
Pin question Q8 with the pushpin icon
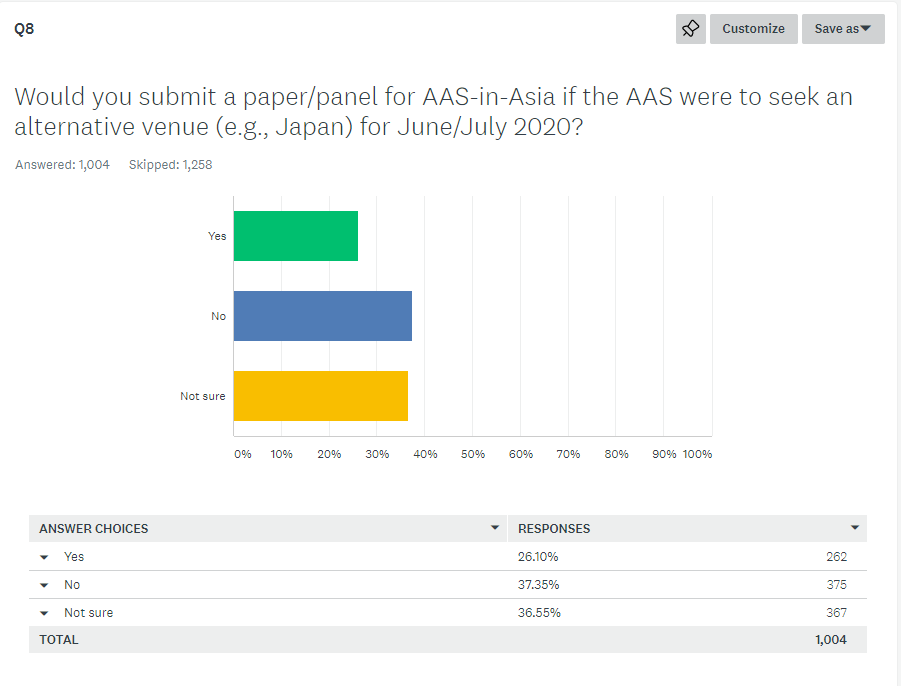pyautogui.click(x=690, y=29)
